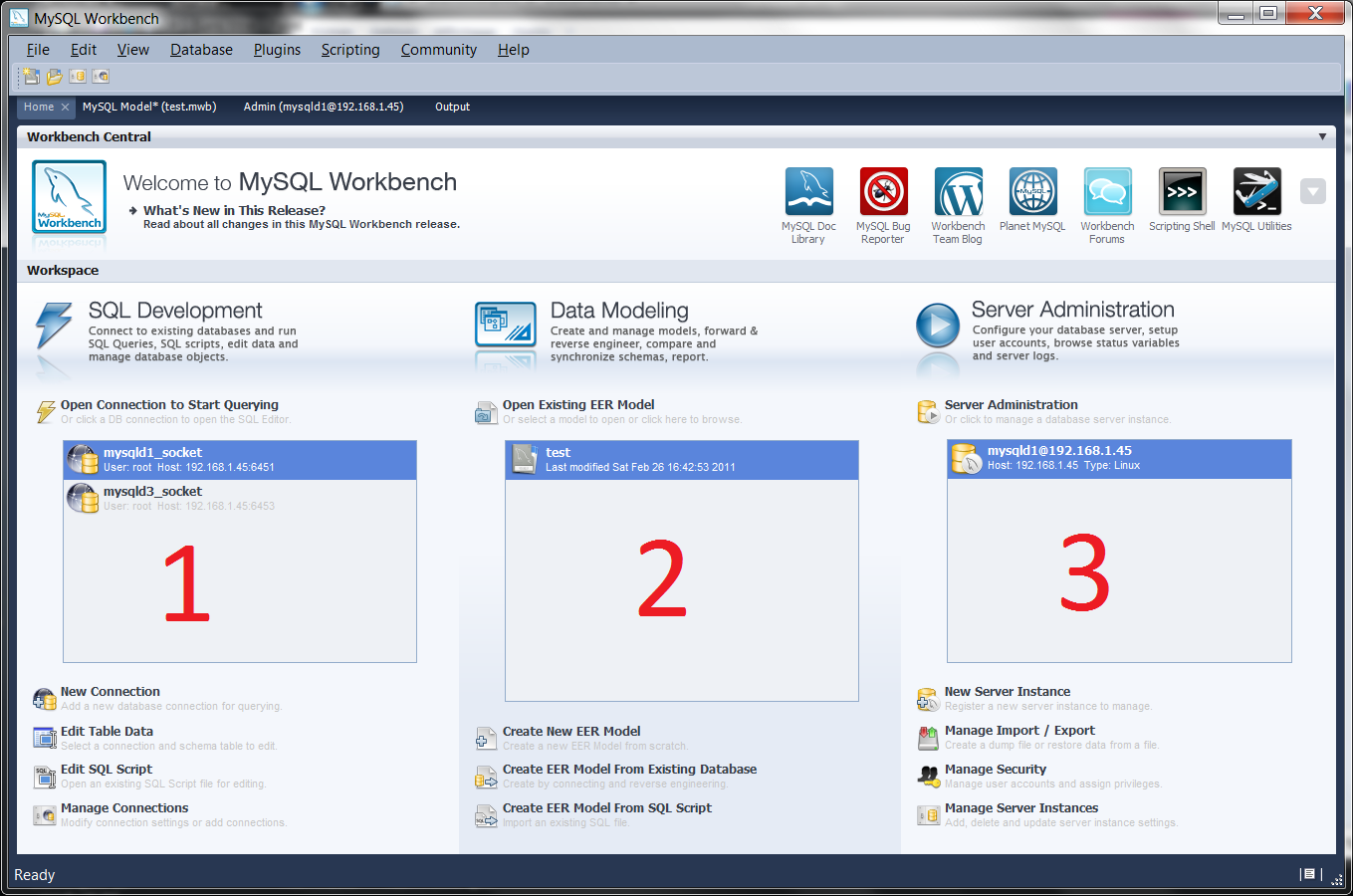Launch the MySQL Utilities icon

1256,191
